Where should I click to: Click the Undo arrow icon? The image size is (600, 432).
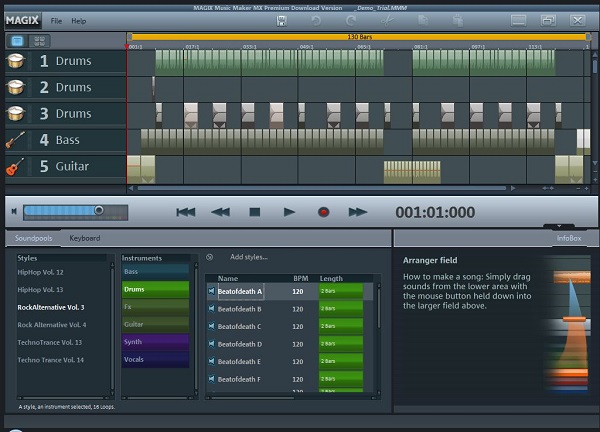pos(317,20)
